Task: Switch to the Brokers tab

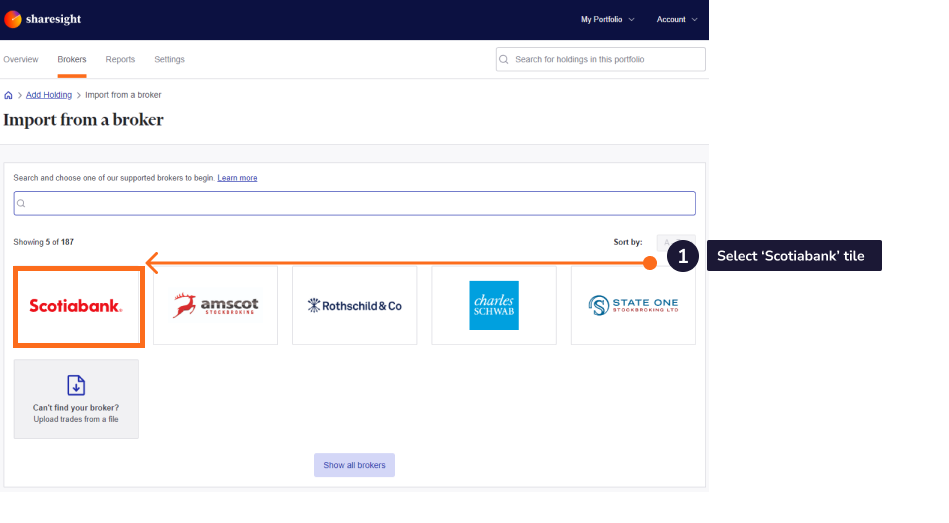Action: tap(72, 59)
